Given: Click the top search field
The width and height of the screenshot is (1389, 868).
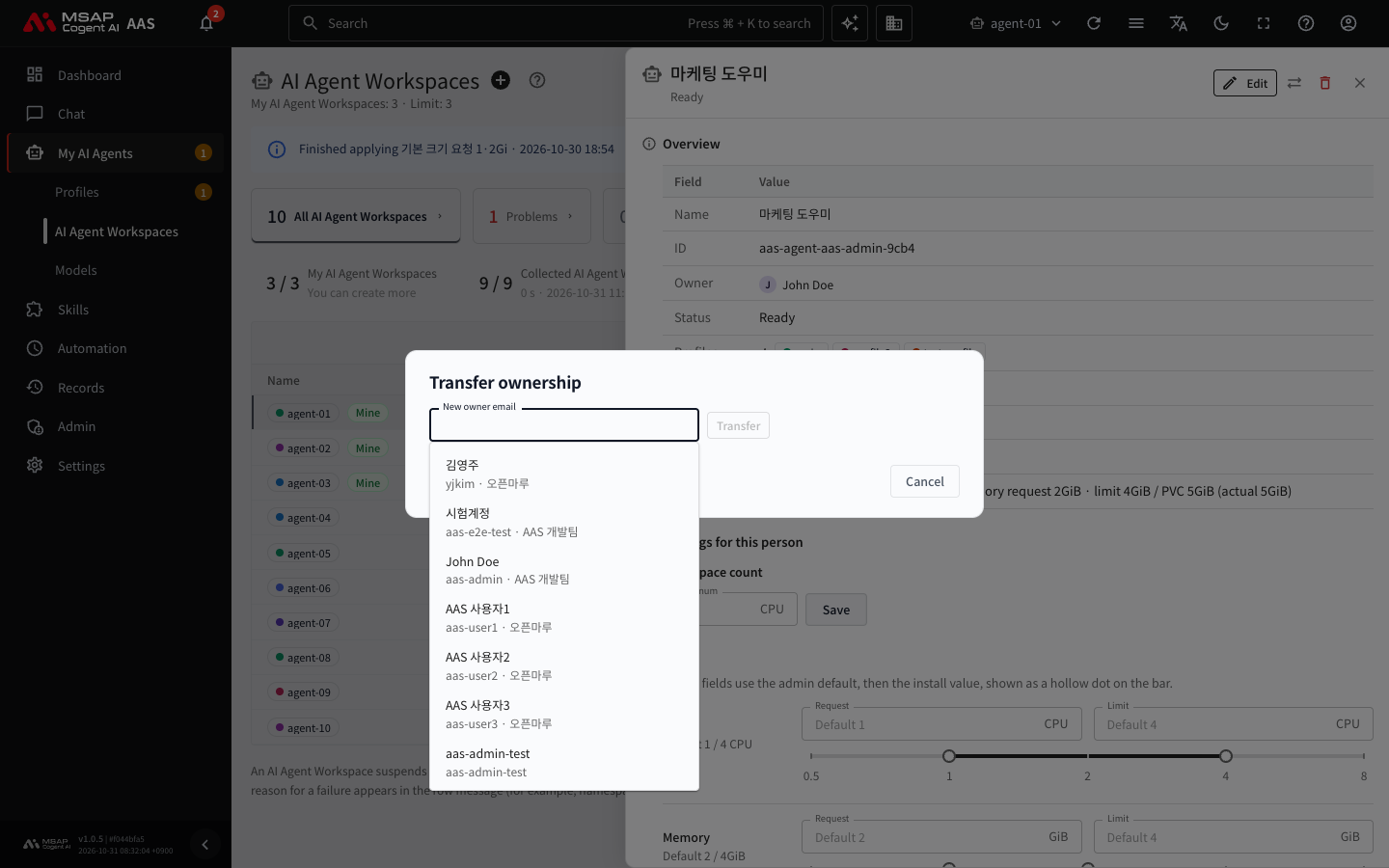Looking at the screenshot, I should pyautogui.click(x=556, y=23).
